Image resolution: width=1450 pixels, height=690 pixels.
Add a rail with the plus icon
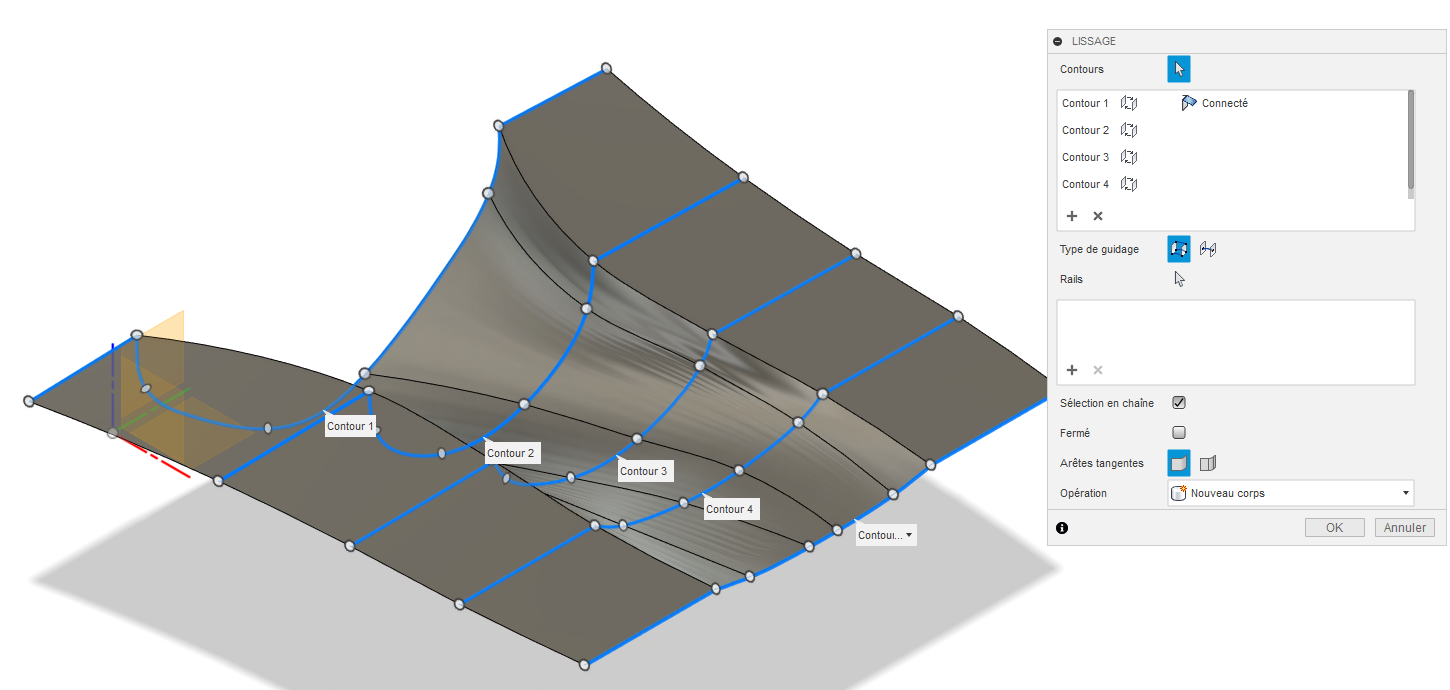click(x=1072, y=370)
